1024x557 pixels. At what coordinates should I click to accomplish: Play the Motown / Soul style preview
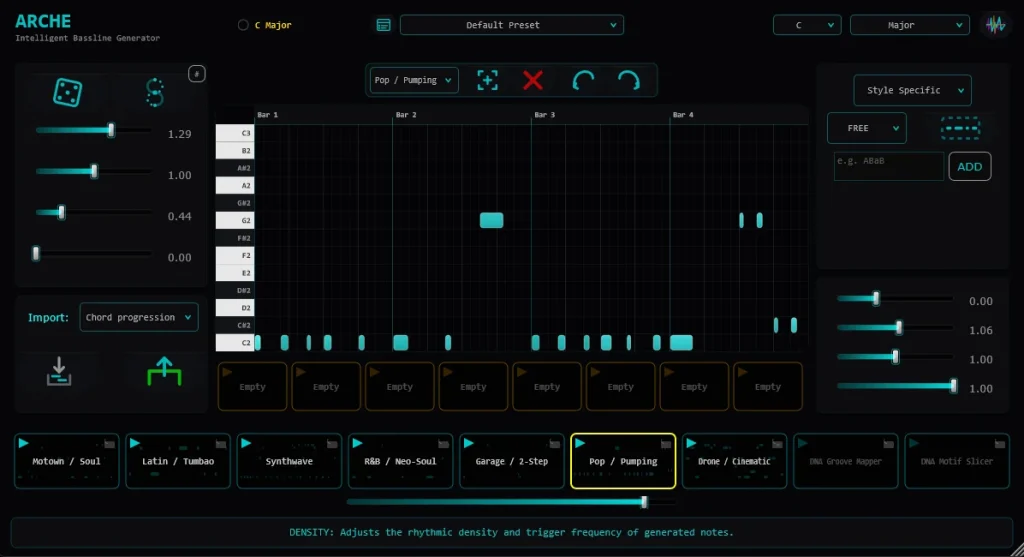(24, 443)
